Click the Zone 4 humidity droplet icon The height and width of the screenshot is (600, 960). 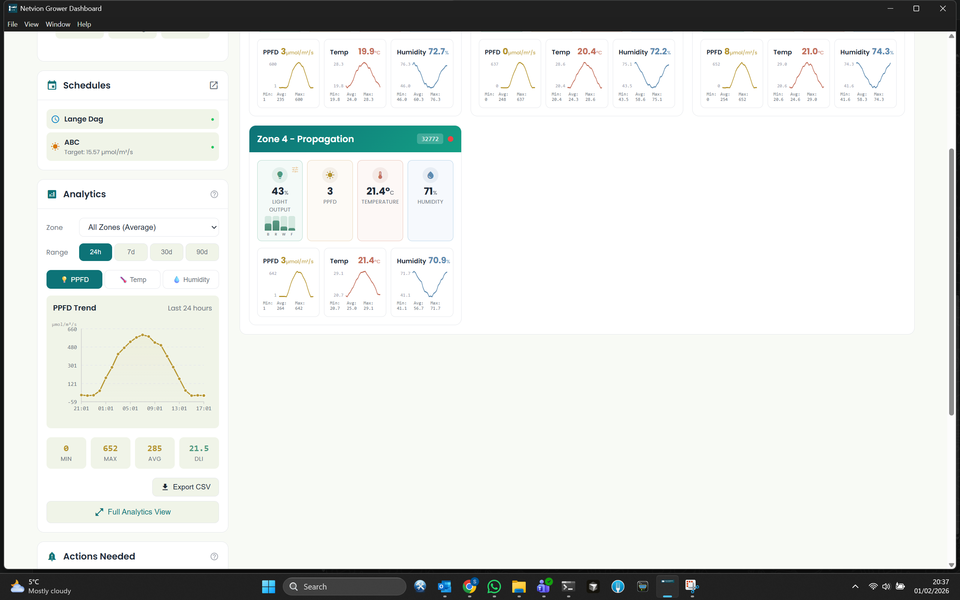(430, 175)
